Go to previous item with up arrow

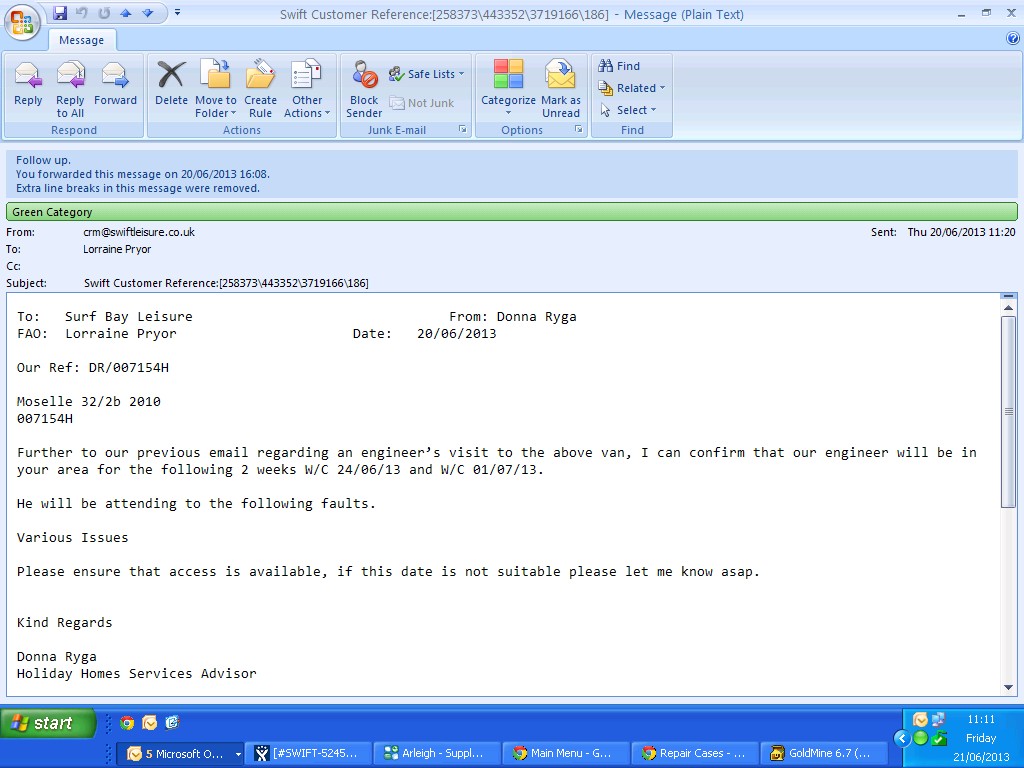[x=126, y=12]
